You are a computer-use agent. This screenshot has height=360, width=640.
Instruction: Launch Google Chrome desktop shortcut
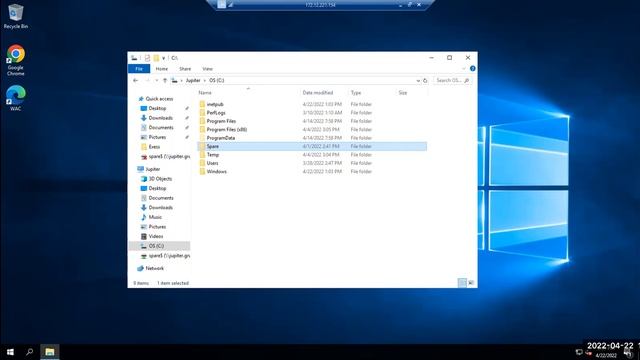[x=16, y=60]
